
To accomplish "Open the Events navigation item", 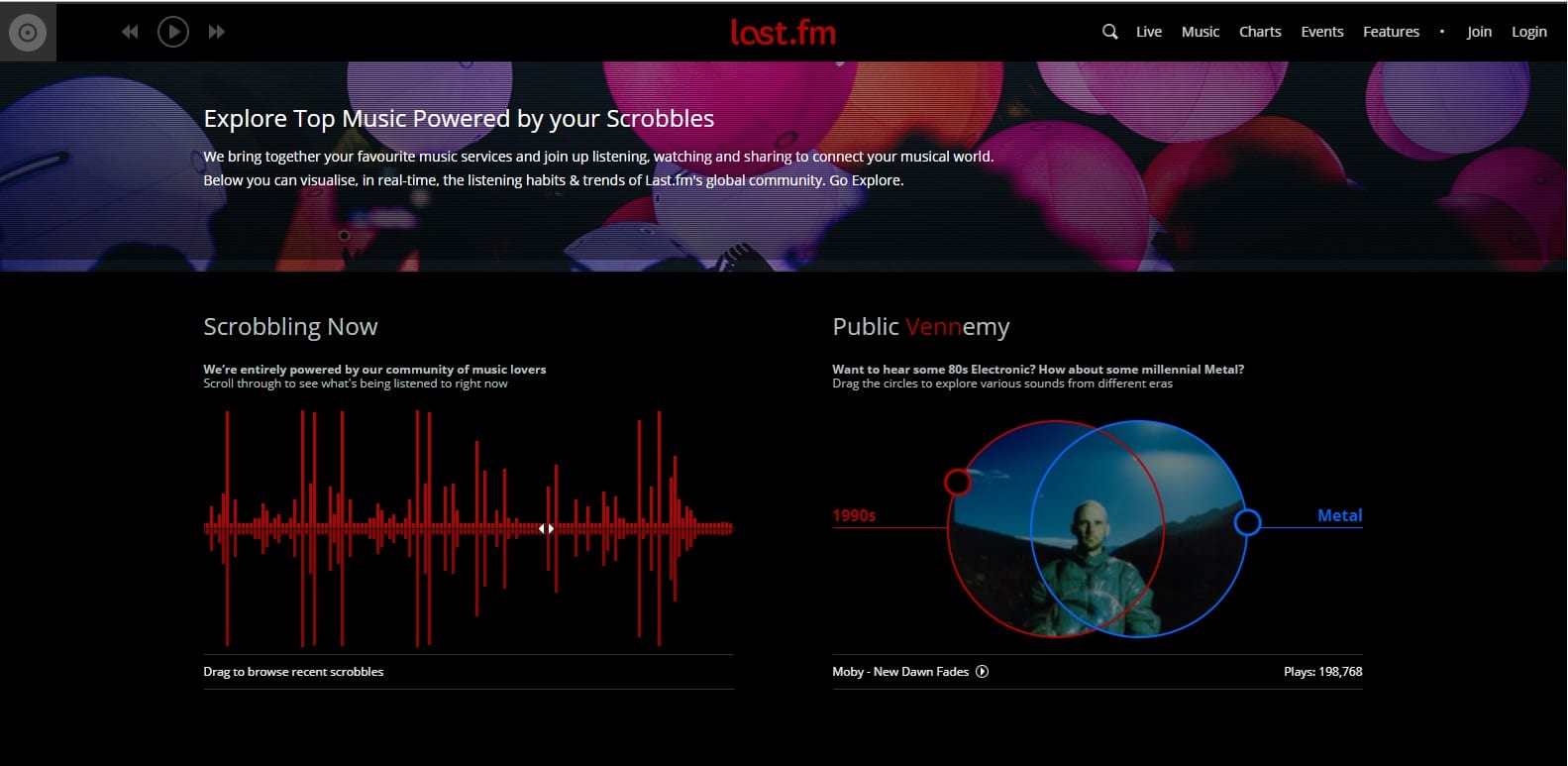I will click(x=1321, y=32).
